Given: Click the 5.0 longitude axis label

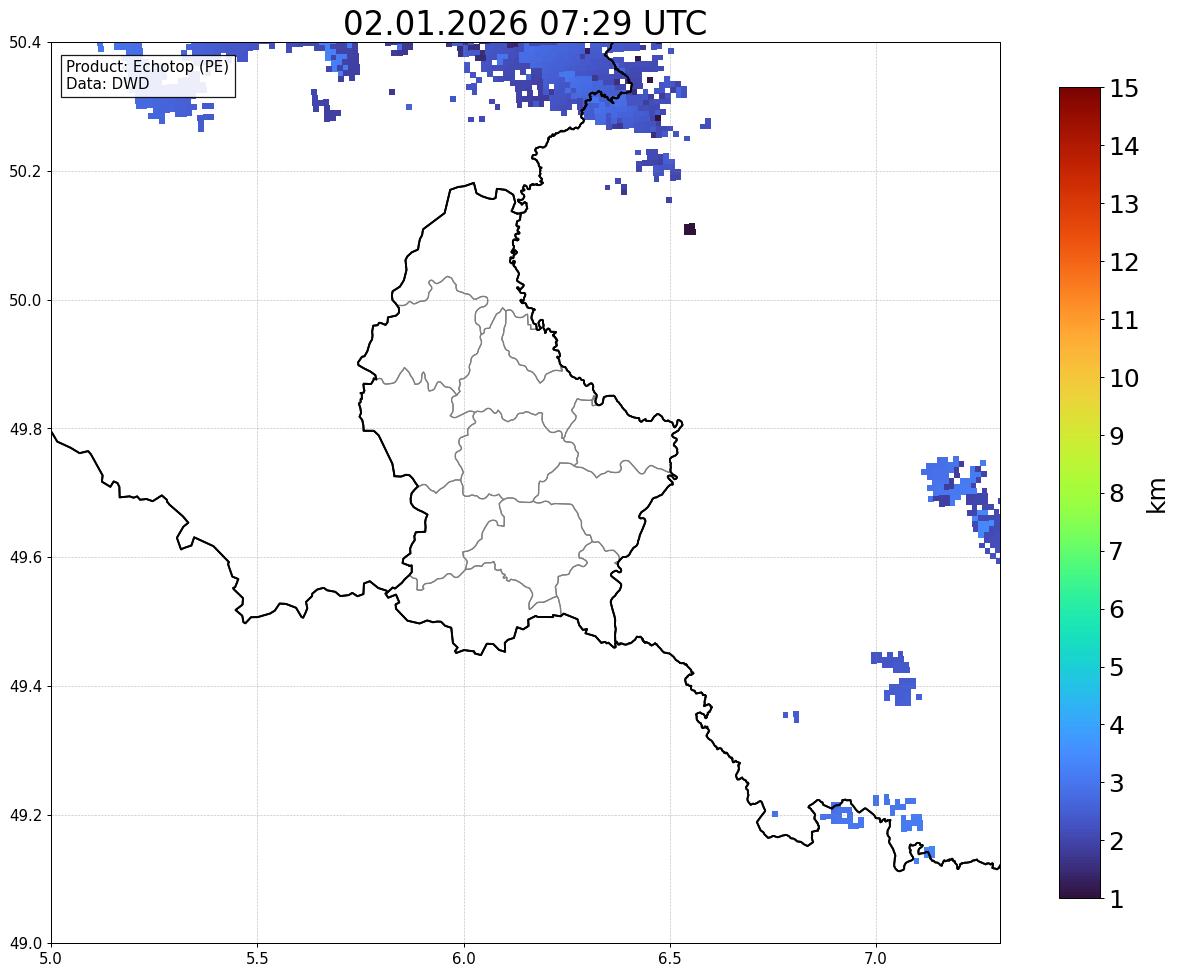Looking at the screenshot, I should click(x=51, y=959).
